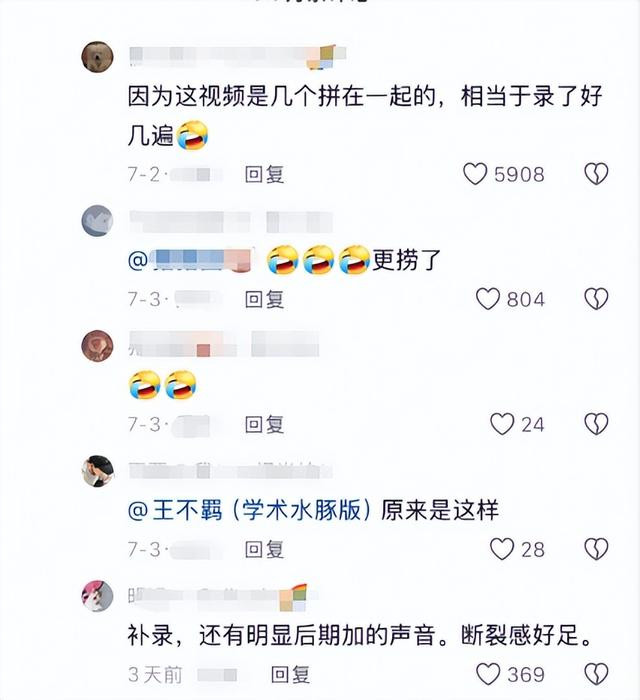Image resolution: width=640 pixels, height=700 pixels.
Task: Open the first commenter's avatar
Action: (97, 57)
